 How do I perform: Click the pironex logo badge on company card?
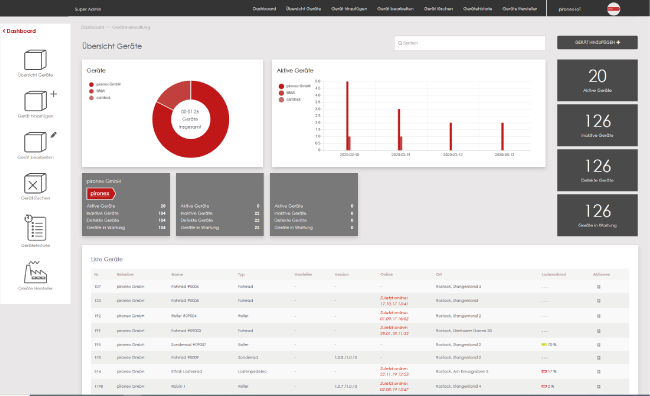click(x=101, y=193)
